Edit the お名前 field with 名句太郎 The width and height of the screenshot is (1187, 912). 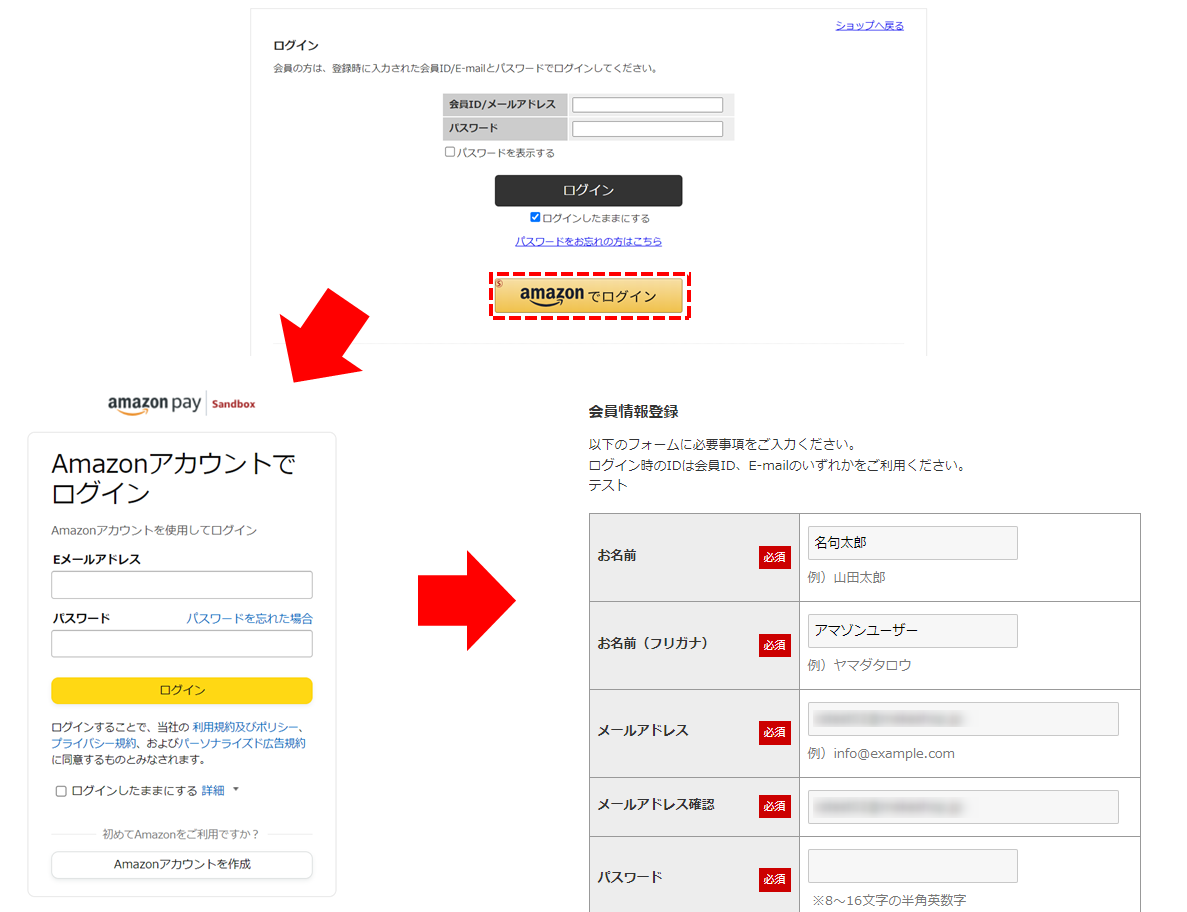(x=912, y=543)
